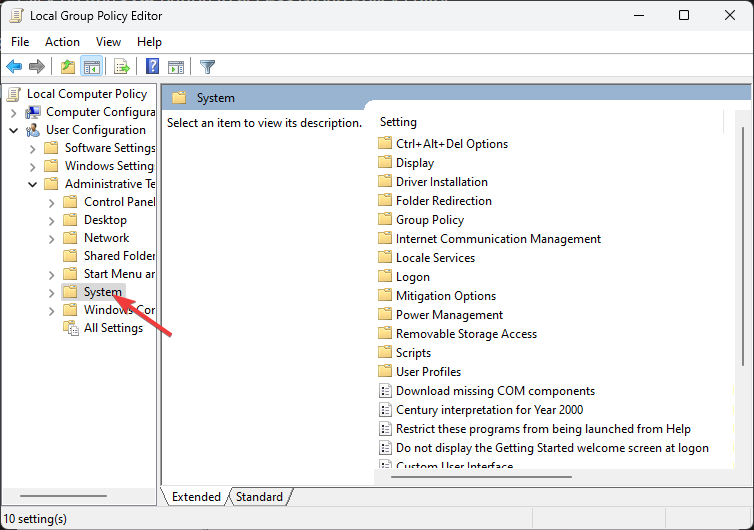Click the Export List toolbar icon
This screenshot has width=754, height=530.
122,66
